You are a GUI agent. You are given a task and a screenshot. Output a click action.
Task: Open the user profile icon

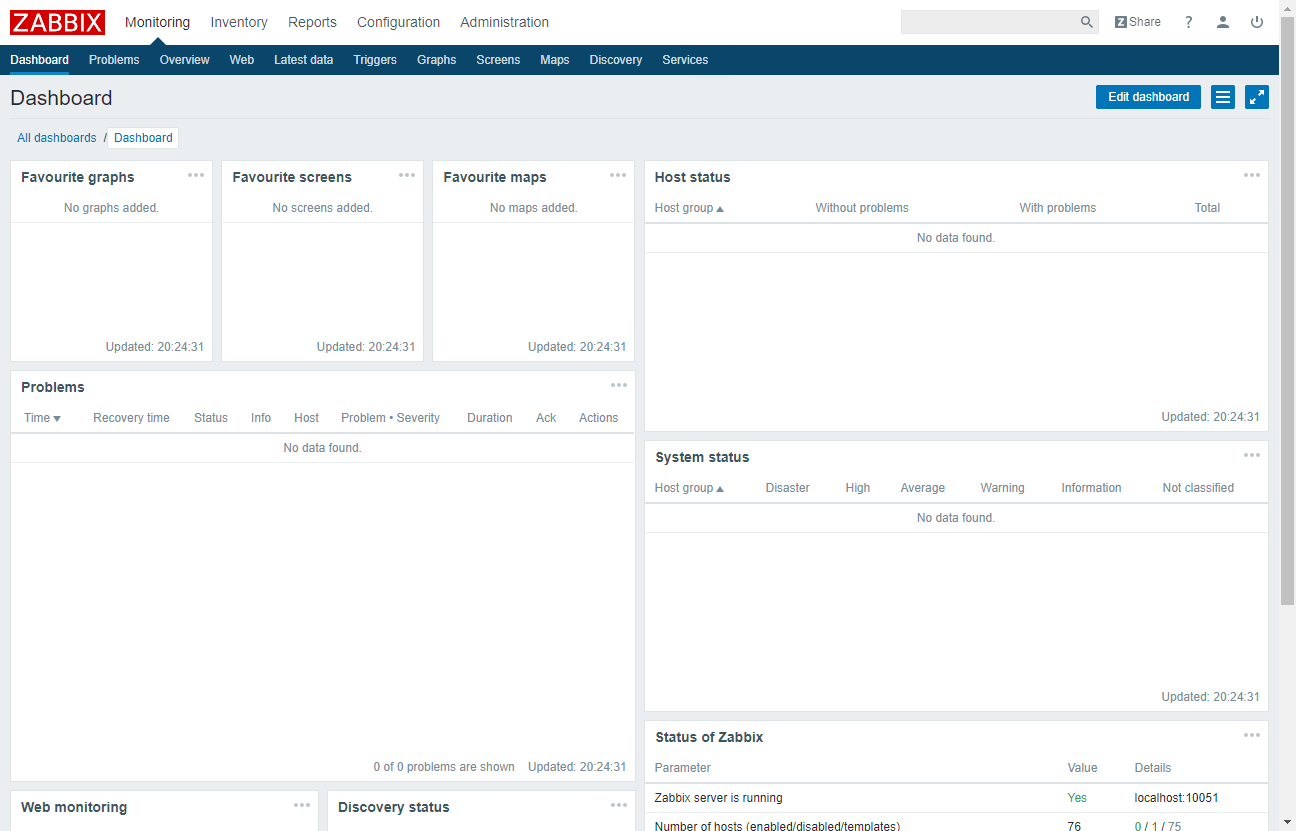coord(1222,22)
